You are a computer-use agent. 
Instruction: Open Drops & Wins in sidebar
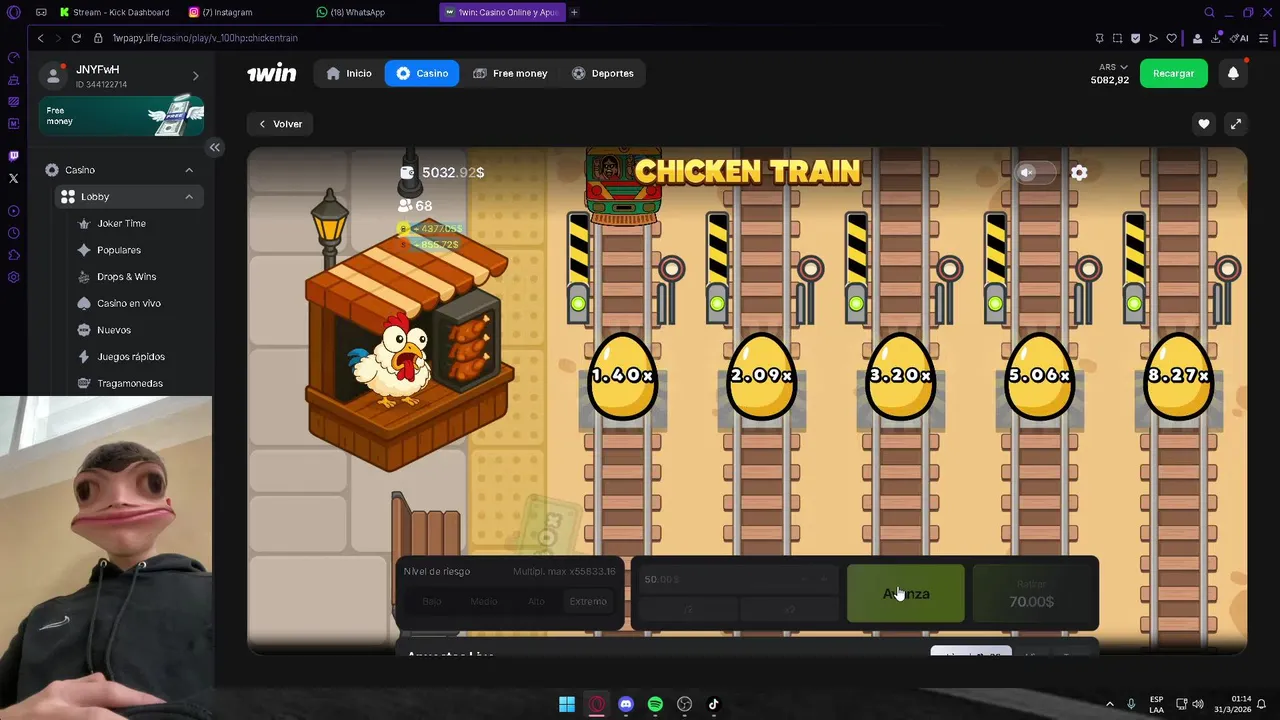[126, 277]
